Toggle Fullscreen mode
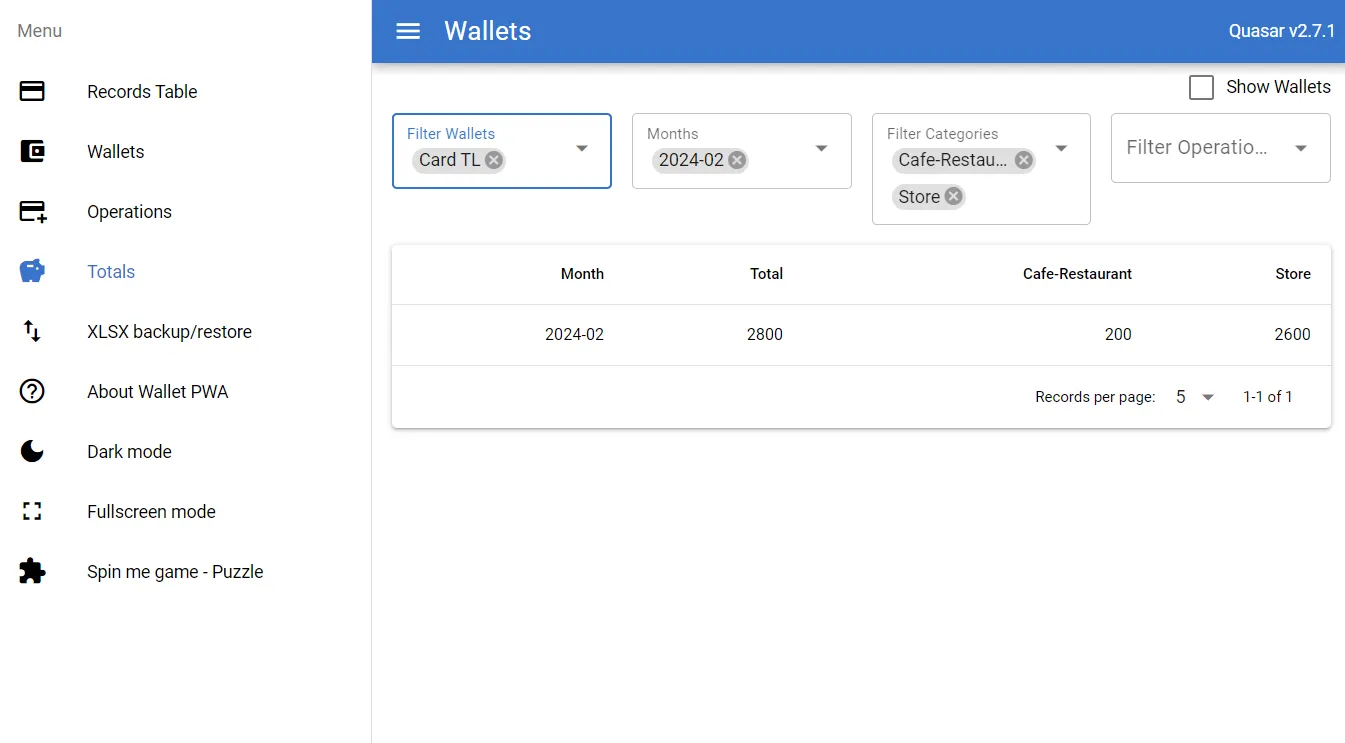Image resolution: width=1345 pixels, height=743 pixels. (x=151, y=512)
